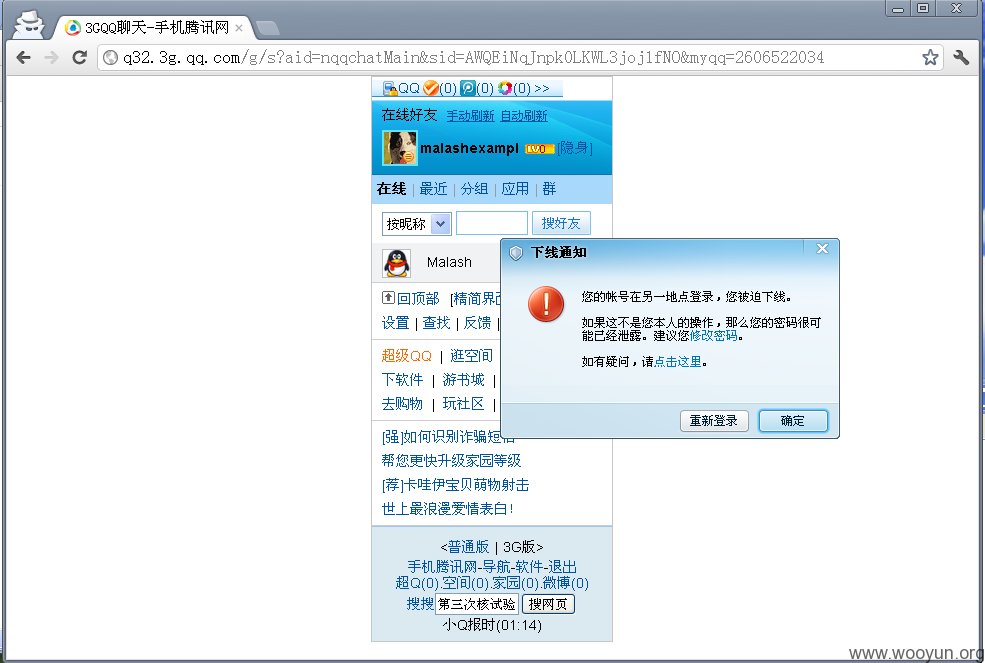The image size is (985, 663).
Task: Open the browser wrench settings menu
Action: click(x=961, y=58)
